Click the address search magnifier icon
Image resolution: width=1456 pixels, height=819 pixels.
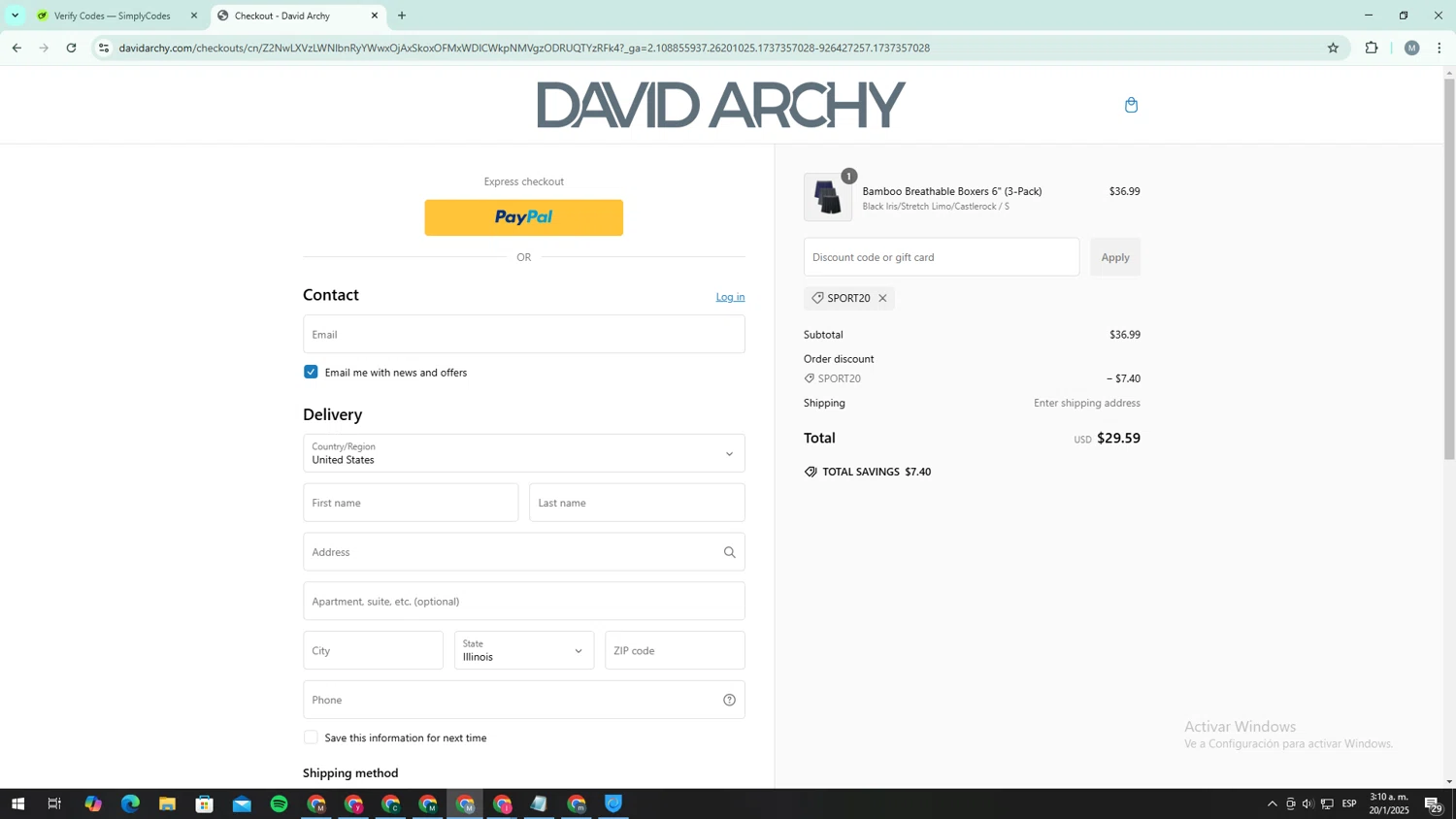click(729, 552)
